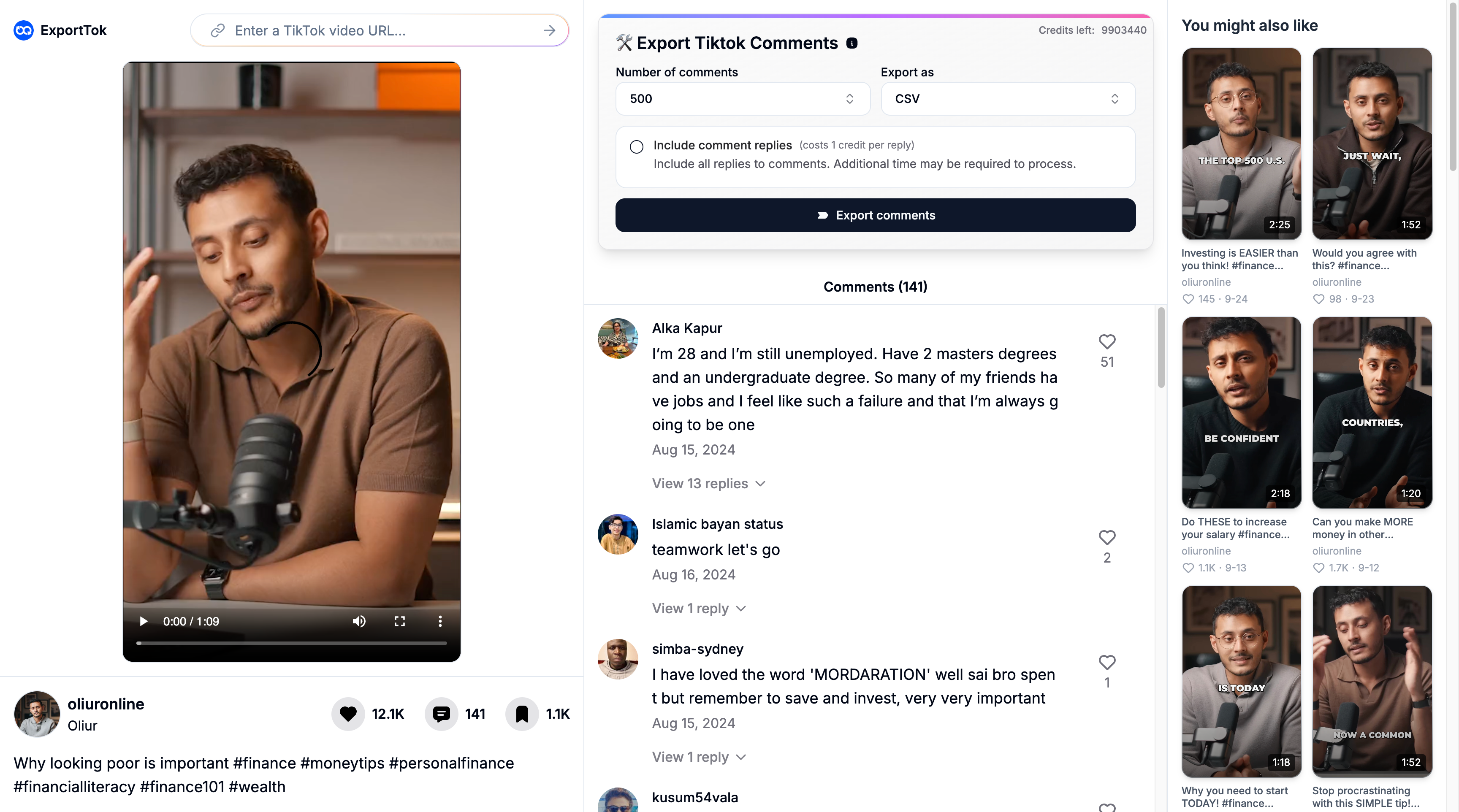Open the Number of comments dropdown

(x=742, y=98)
